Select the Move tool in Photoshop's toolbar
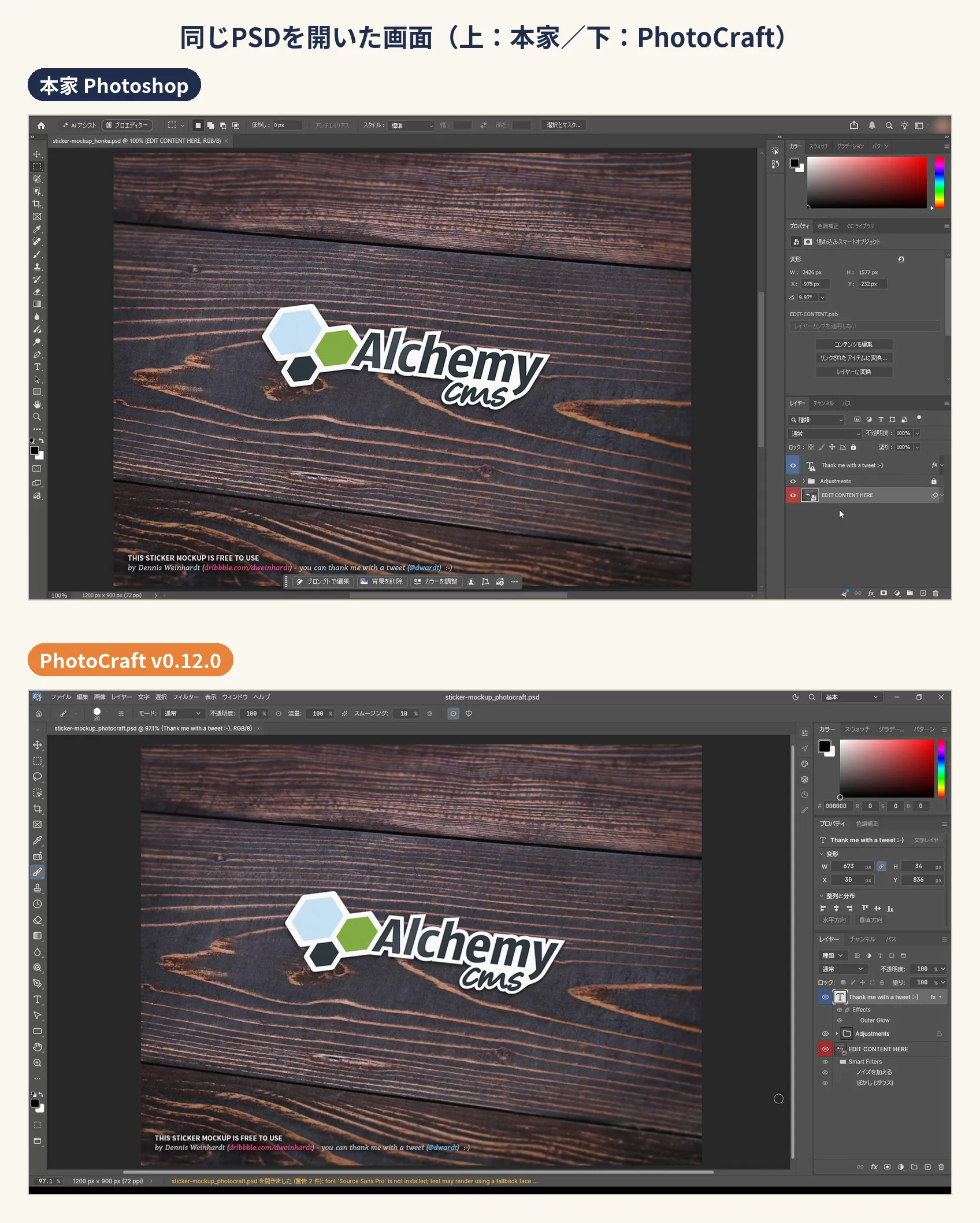The image size is (980, 1223). [x=37, y=154]
